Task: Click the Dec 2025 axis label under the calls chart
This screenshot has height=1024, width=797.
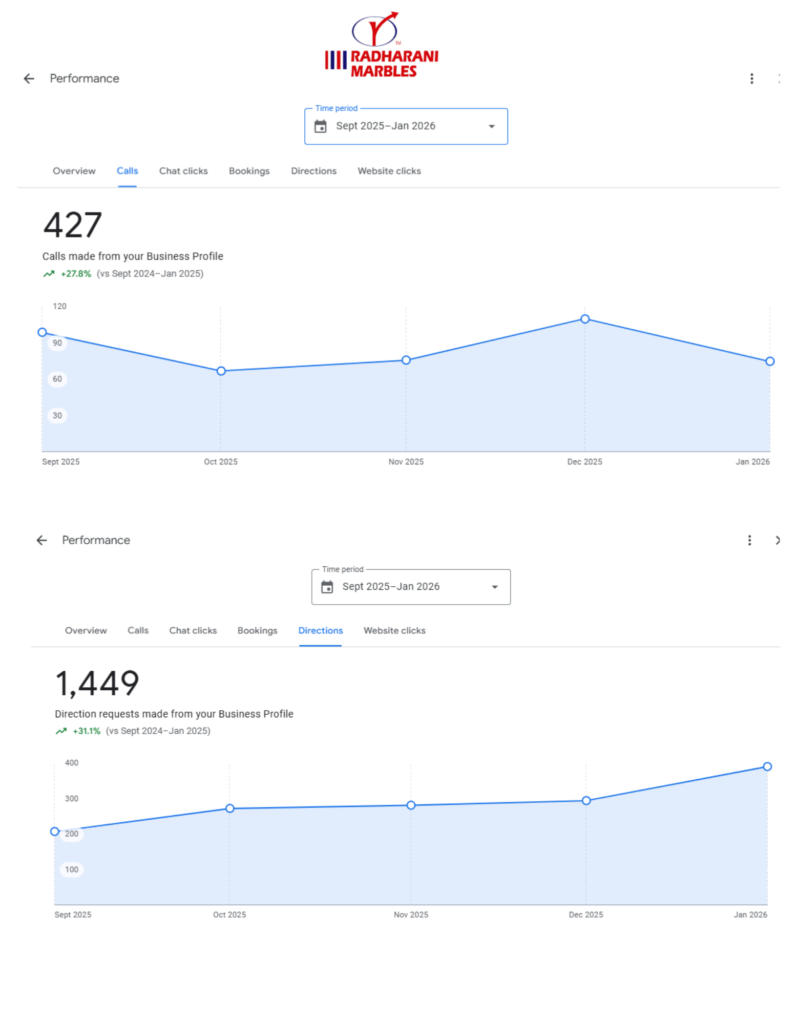Action: point(585,462)
